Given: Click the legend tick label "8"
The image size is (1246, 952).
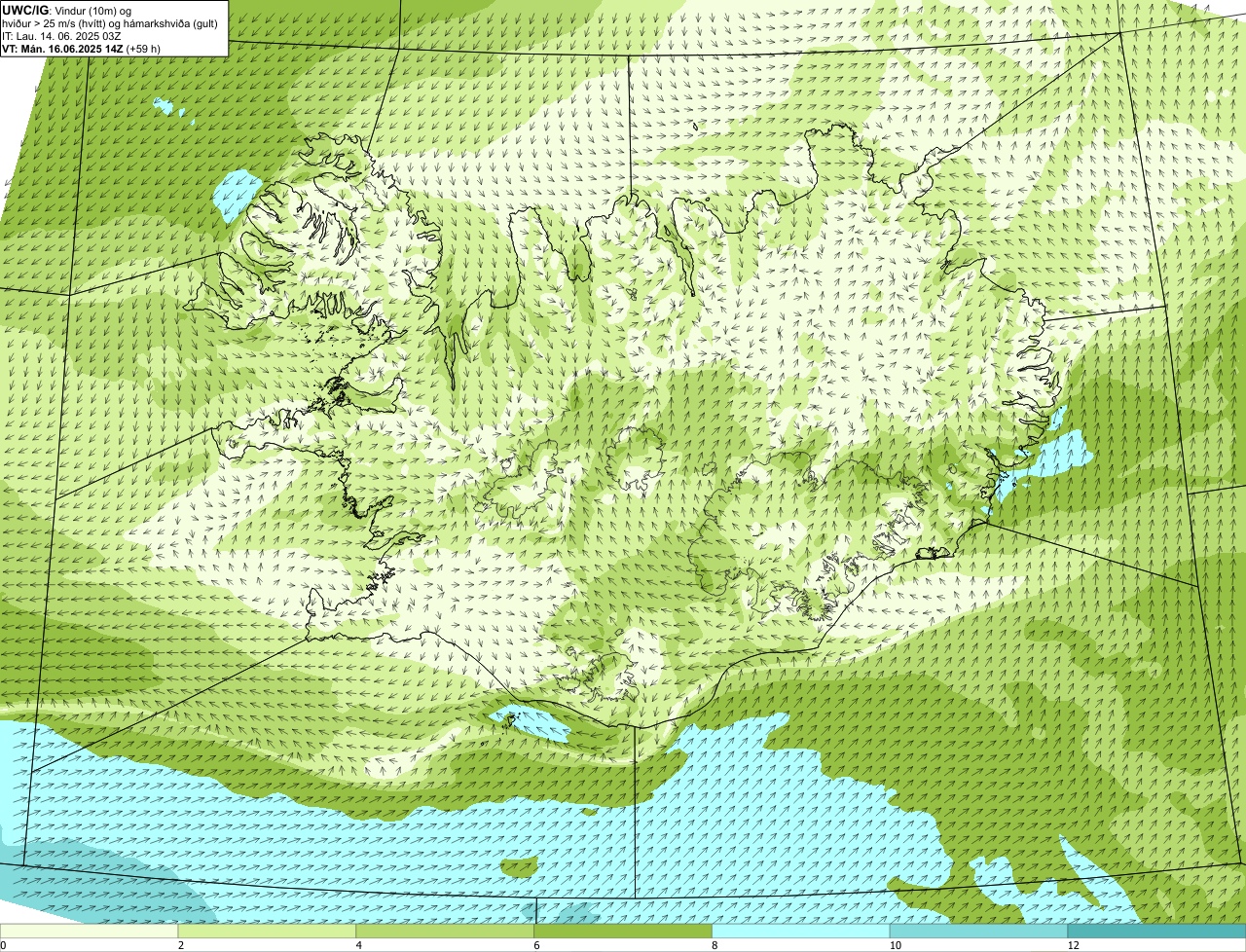Looking at the screenshot, I should [x=714, y=945].
